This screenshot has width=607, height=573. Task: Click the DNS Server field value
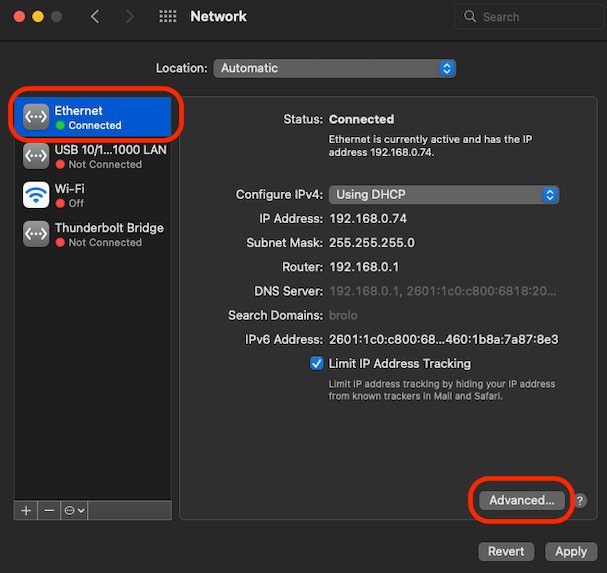coord(442,291)
